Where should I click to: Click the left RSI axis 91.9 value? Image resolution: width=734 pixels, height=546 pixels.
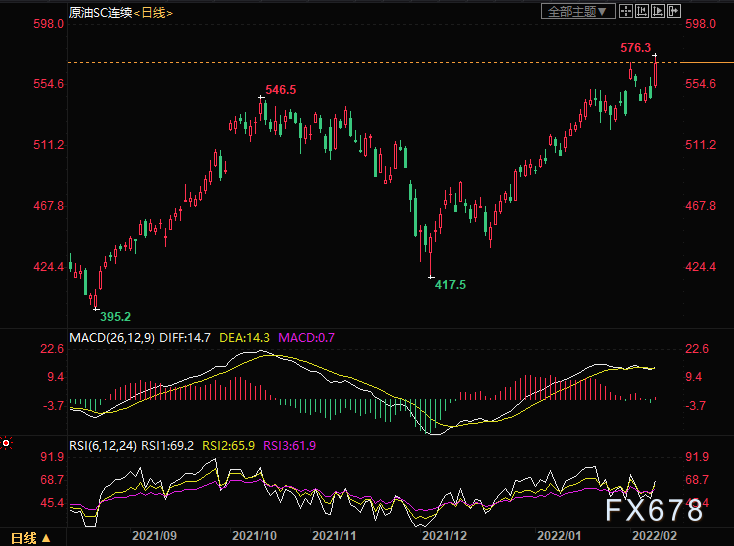pyautogui.click(x=52, y=457)
